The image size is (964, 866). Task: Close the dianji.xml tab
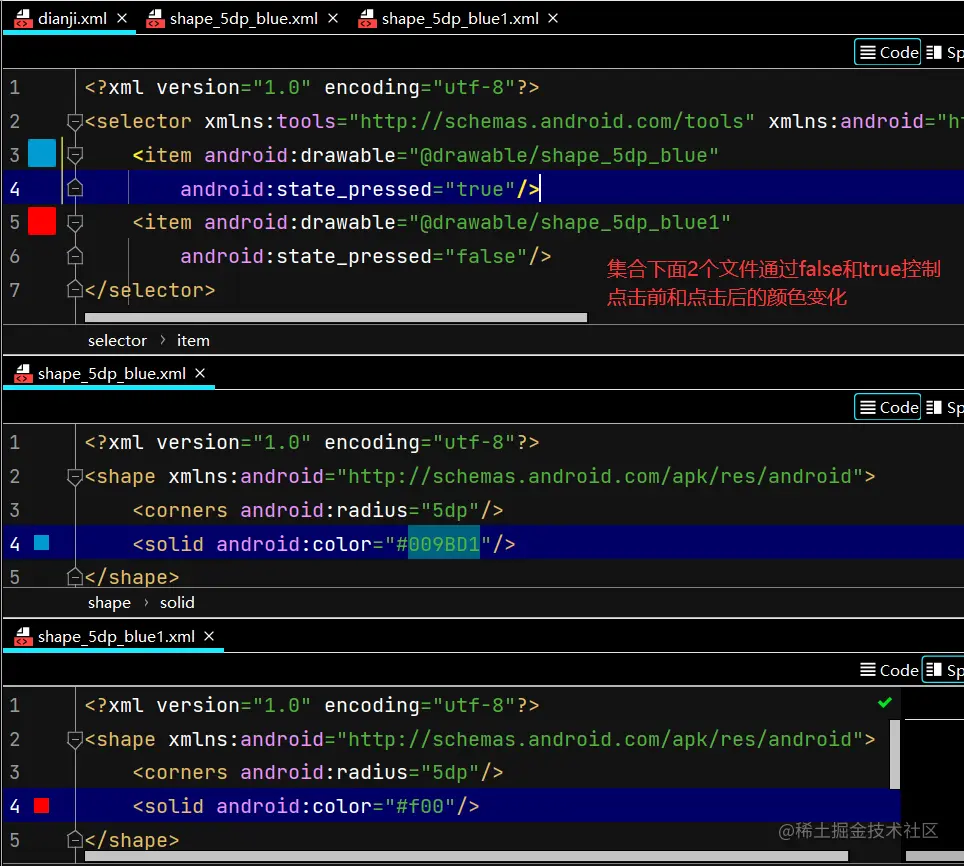tap(122, 18)
